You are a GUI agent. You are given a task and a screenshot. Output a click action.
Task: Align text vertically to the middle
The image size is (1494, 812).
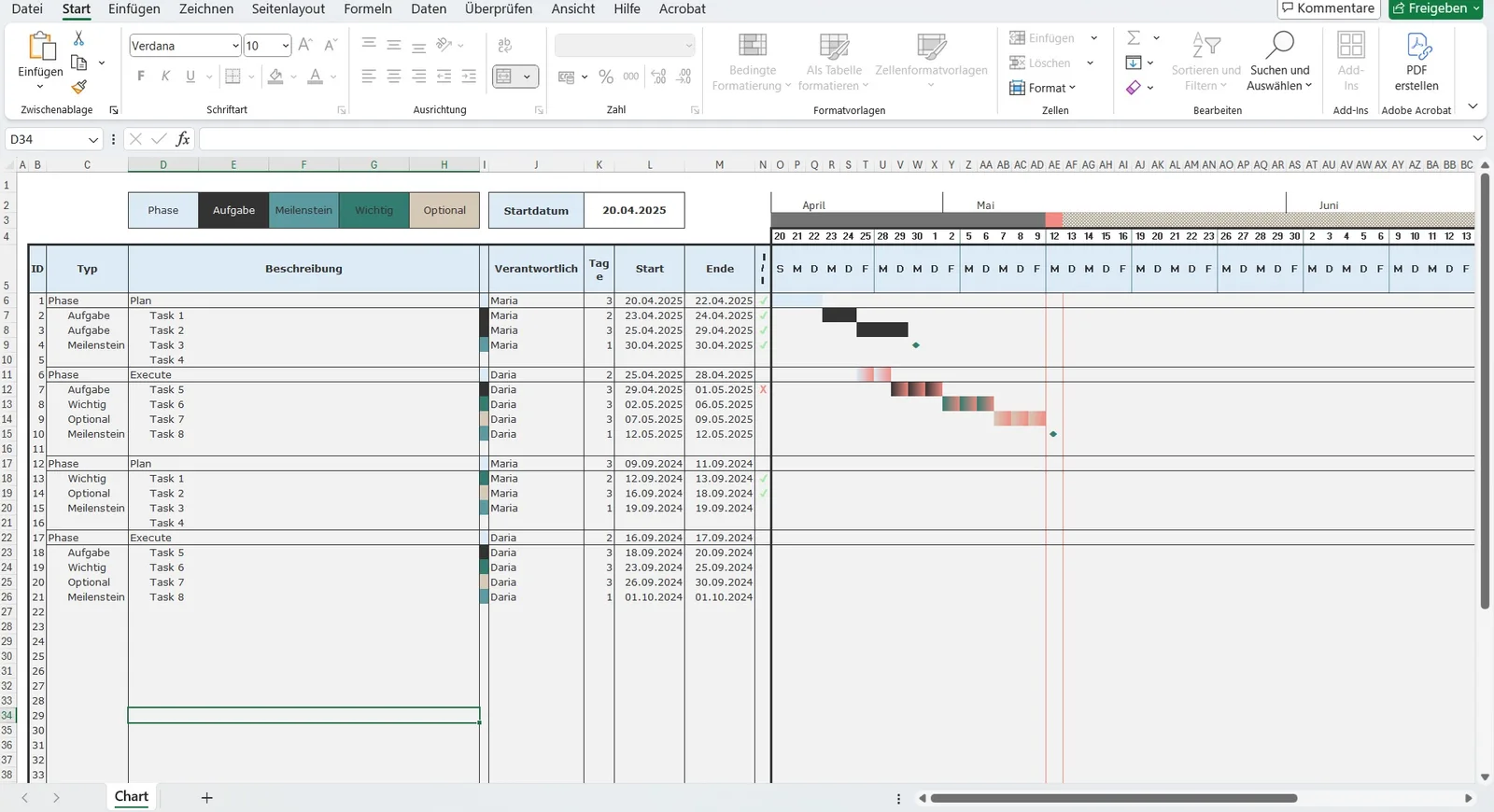394,45
